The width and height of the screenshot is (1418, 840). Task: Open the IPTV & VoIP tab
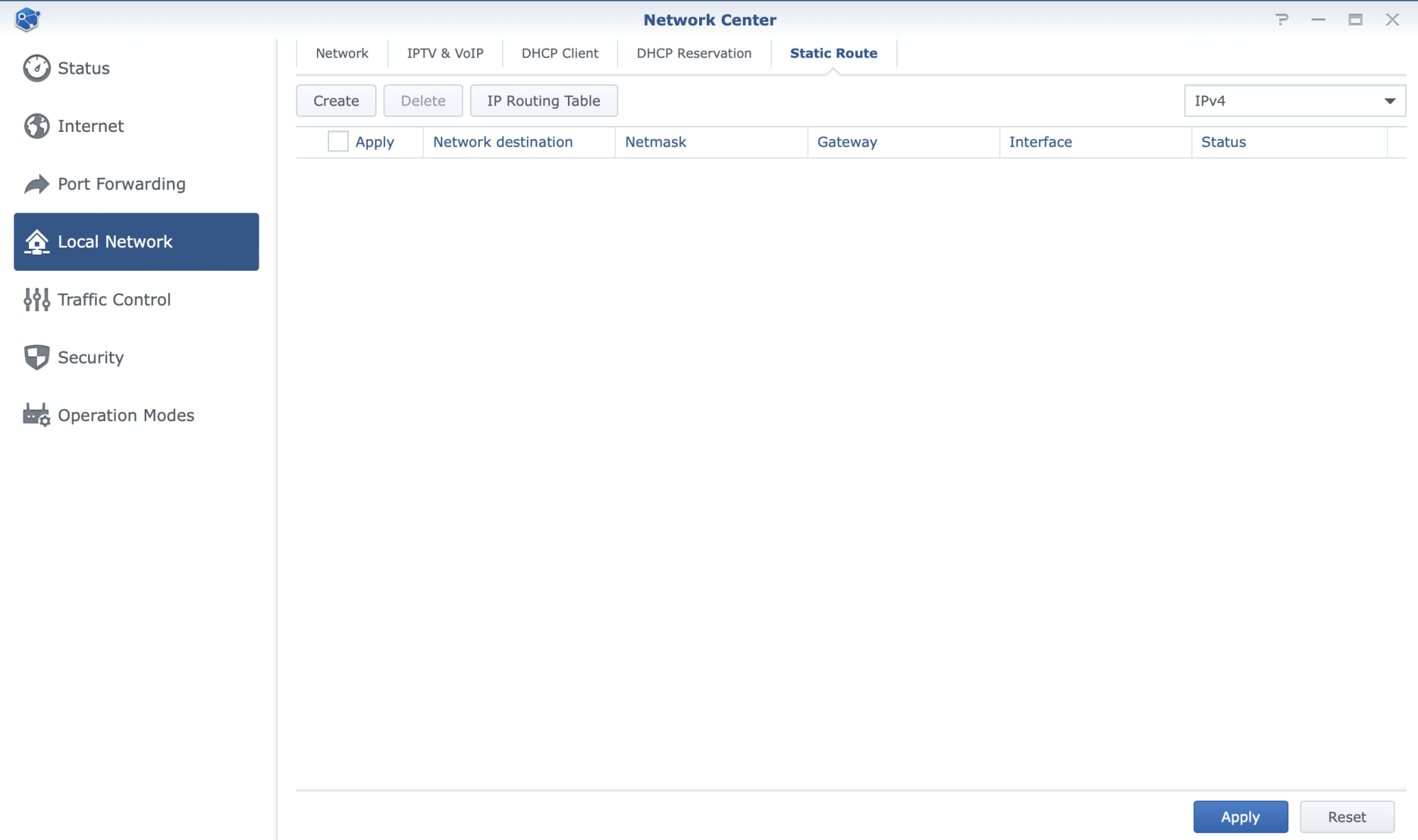tap(445, 53)
